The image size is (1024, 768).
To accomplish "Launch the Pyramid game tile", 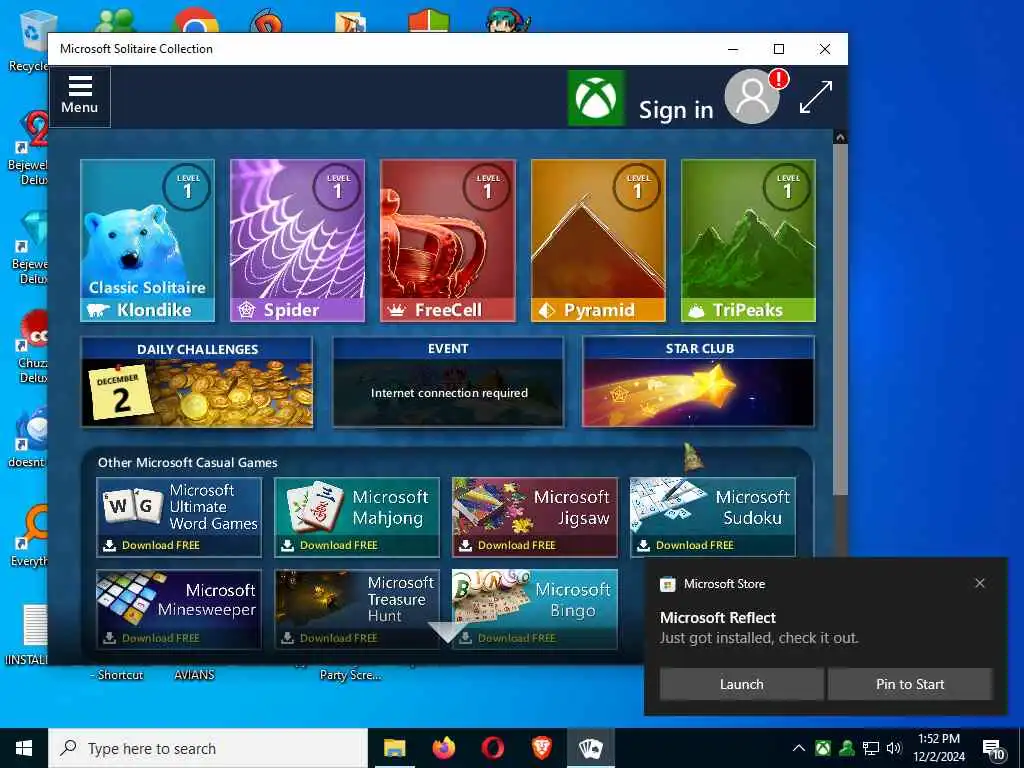I will (x=598, y=240).
